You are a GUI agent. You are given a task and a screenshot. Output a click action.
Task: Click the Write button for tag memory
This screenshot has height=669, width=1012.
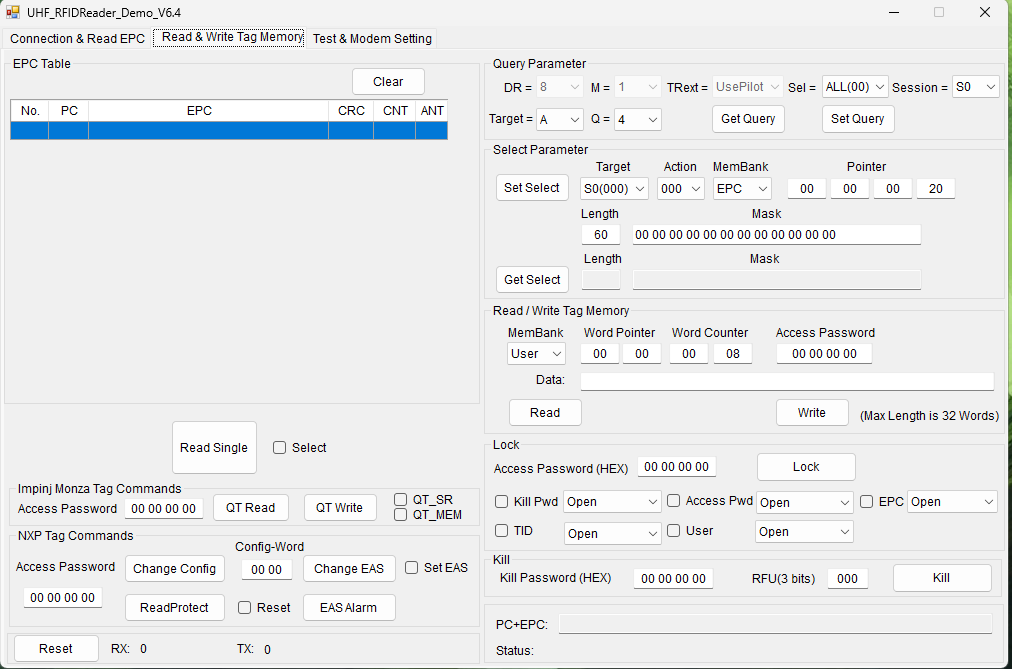(812, 413)
